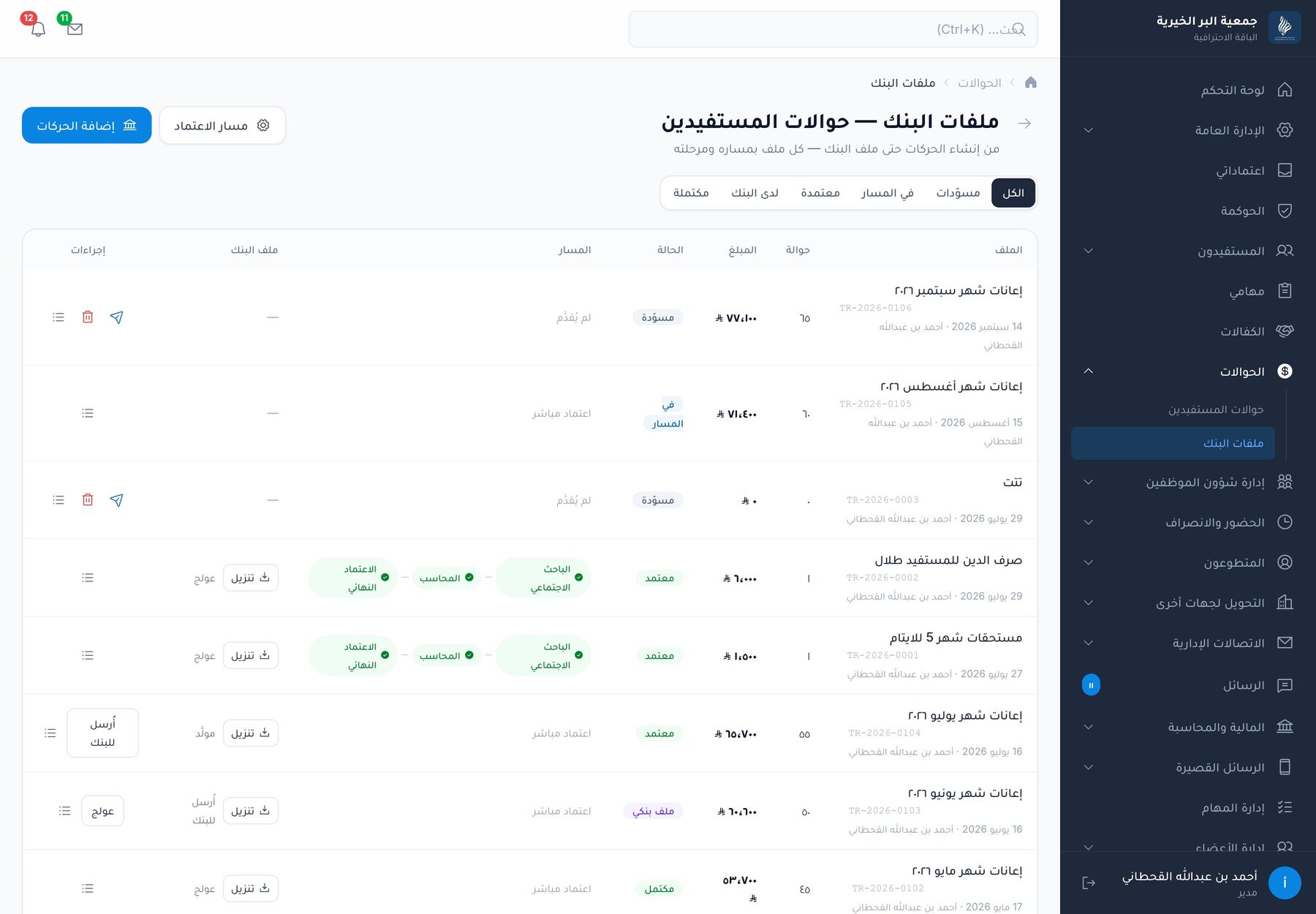Screen dimensions: 1316x914
Task: Download the bank file for مستحقات شهر 5 للايتام
Action: [251, 655]
